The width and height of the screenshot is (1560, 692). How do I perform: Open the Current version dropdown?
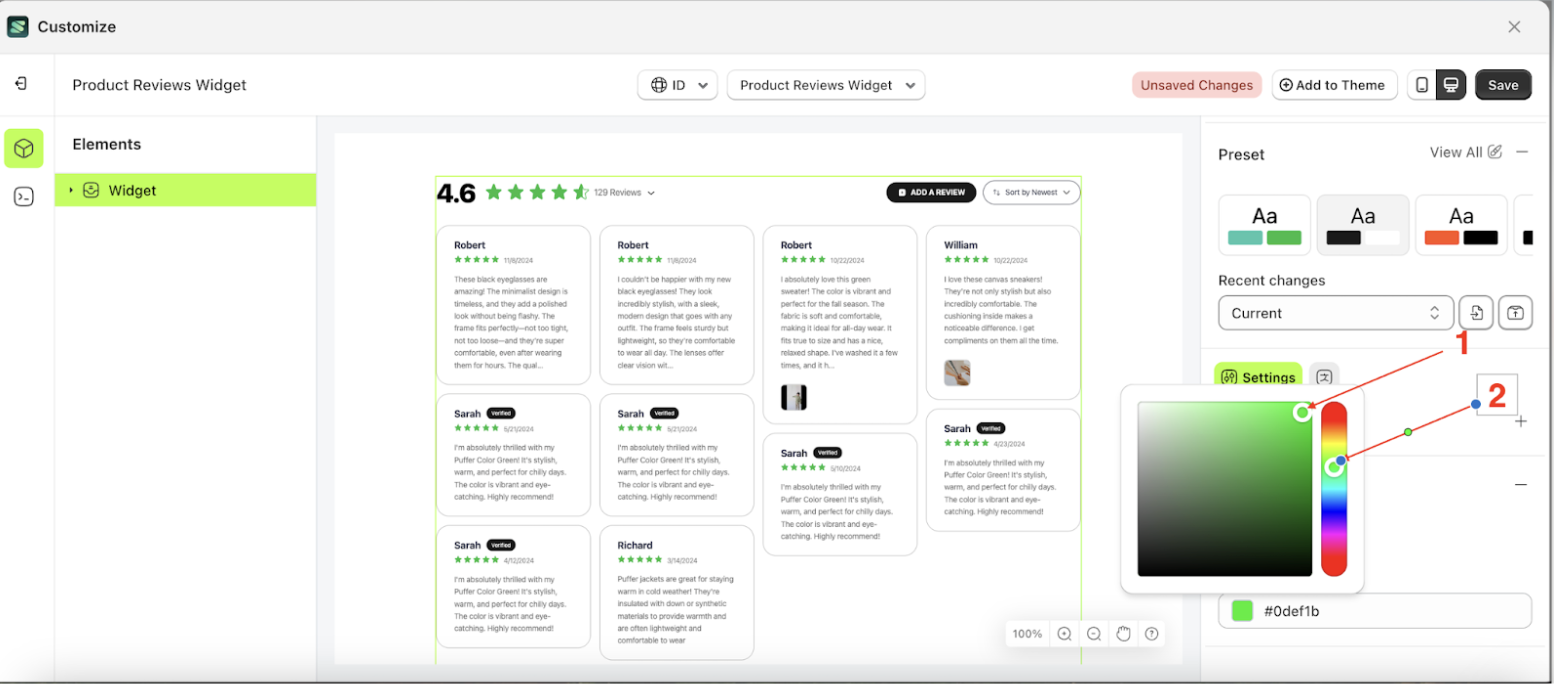[x=1335, y=312]
